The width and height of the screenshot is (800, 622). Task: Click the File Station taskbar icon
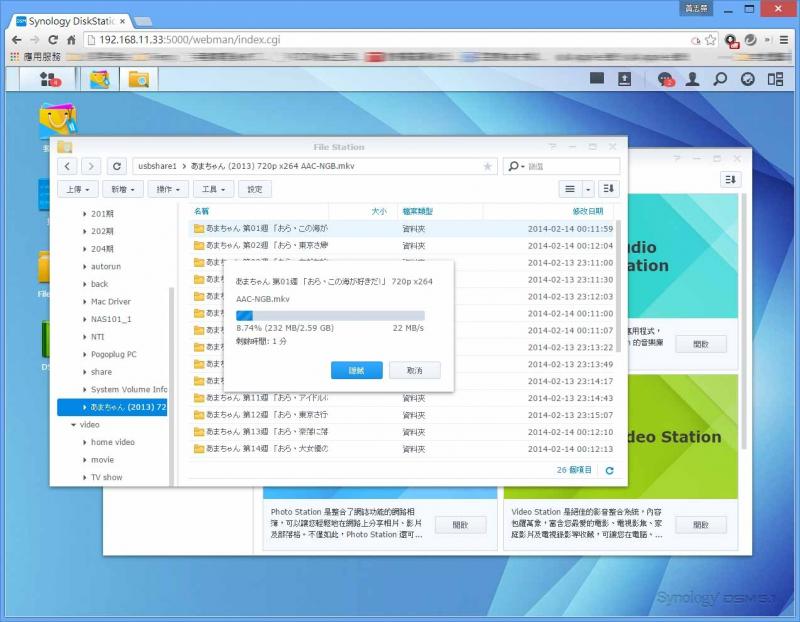(x=138, y=80)
